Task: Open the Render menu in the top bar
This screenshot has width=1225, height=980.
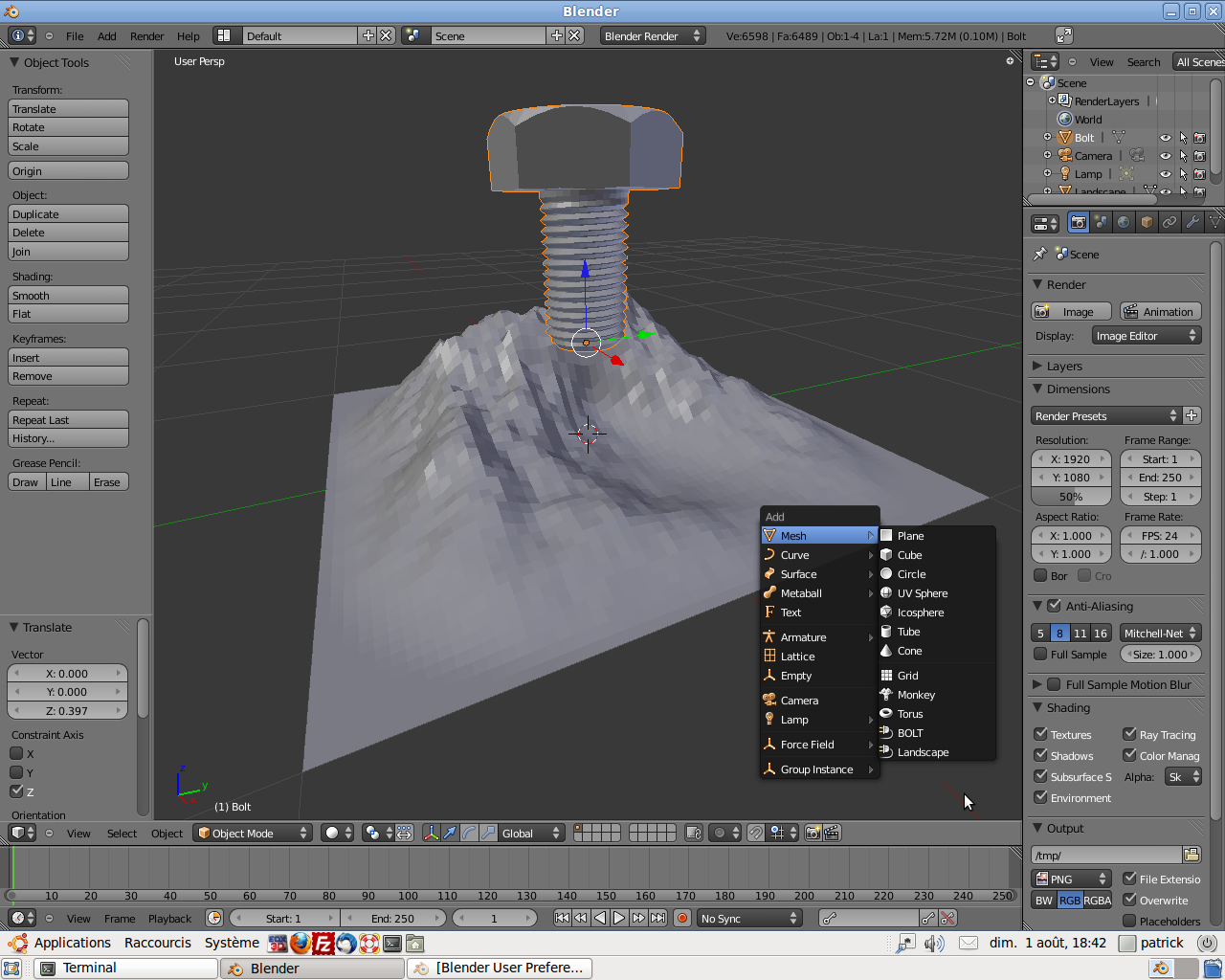Action: point(146,35)
